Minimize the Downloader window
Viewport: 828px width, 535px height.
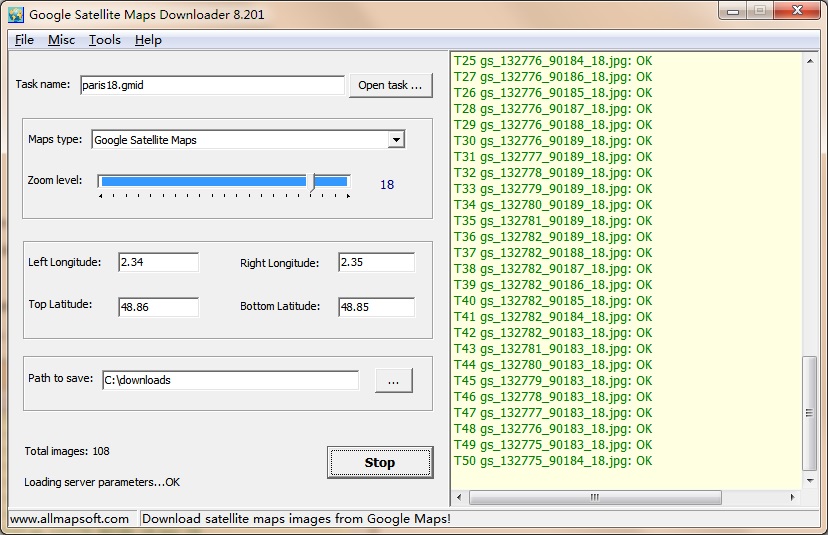pos(733,11)
